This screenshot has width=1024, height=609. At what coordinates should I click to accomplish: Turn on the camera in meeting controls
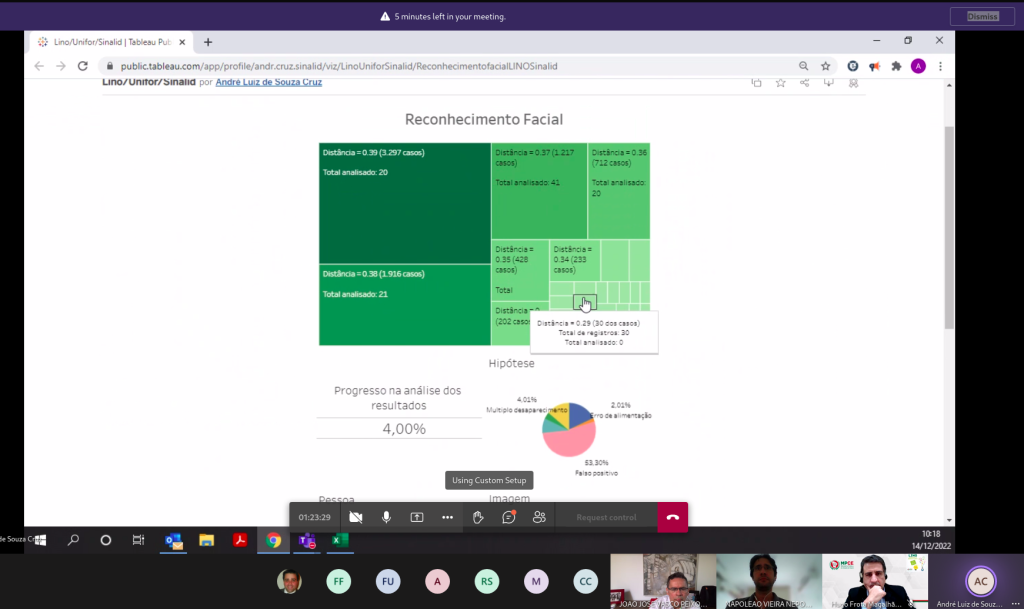coord(356,517)
